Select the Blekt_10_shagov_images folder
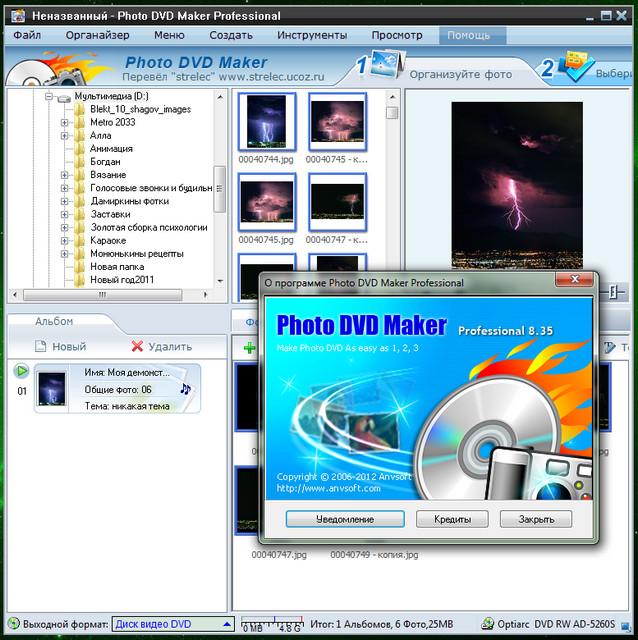 [x=140, y=109]
